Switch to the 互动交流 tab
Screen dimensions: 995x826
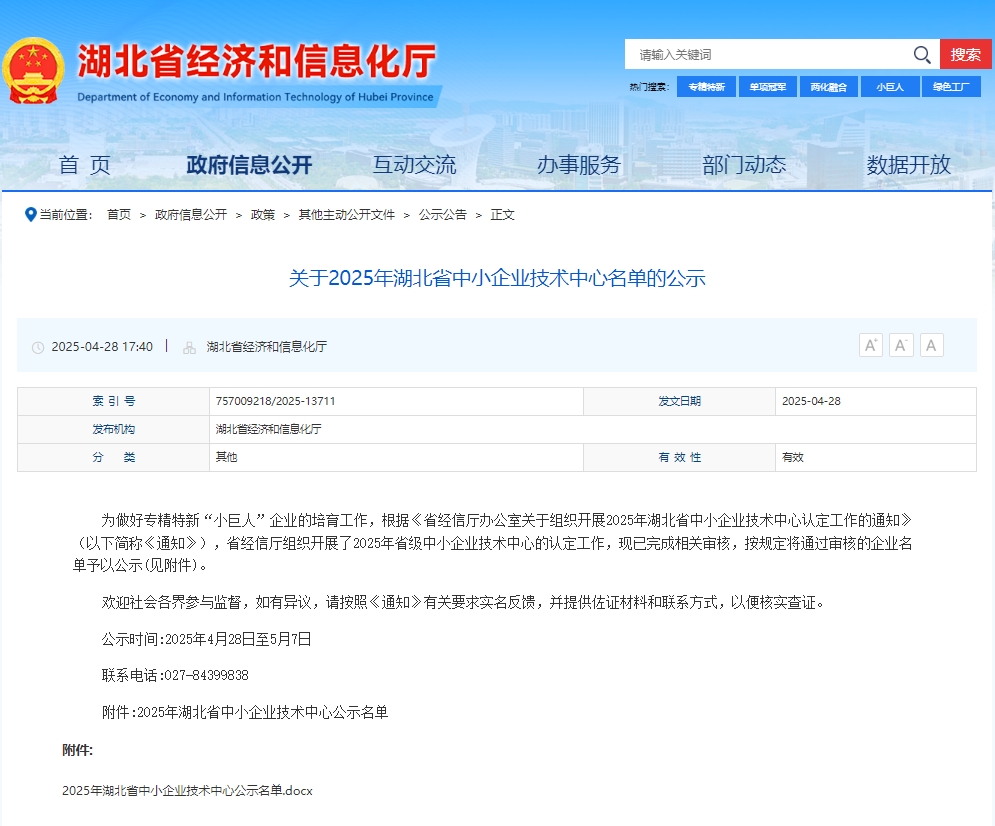click(414, 165)
